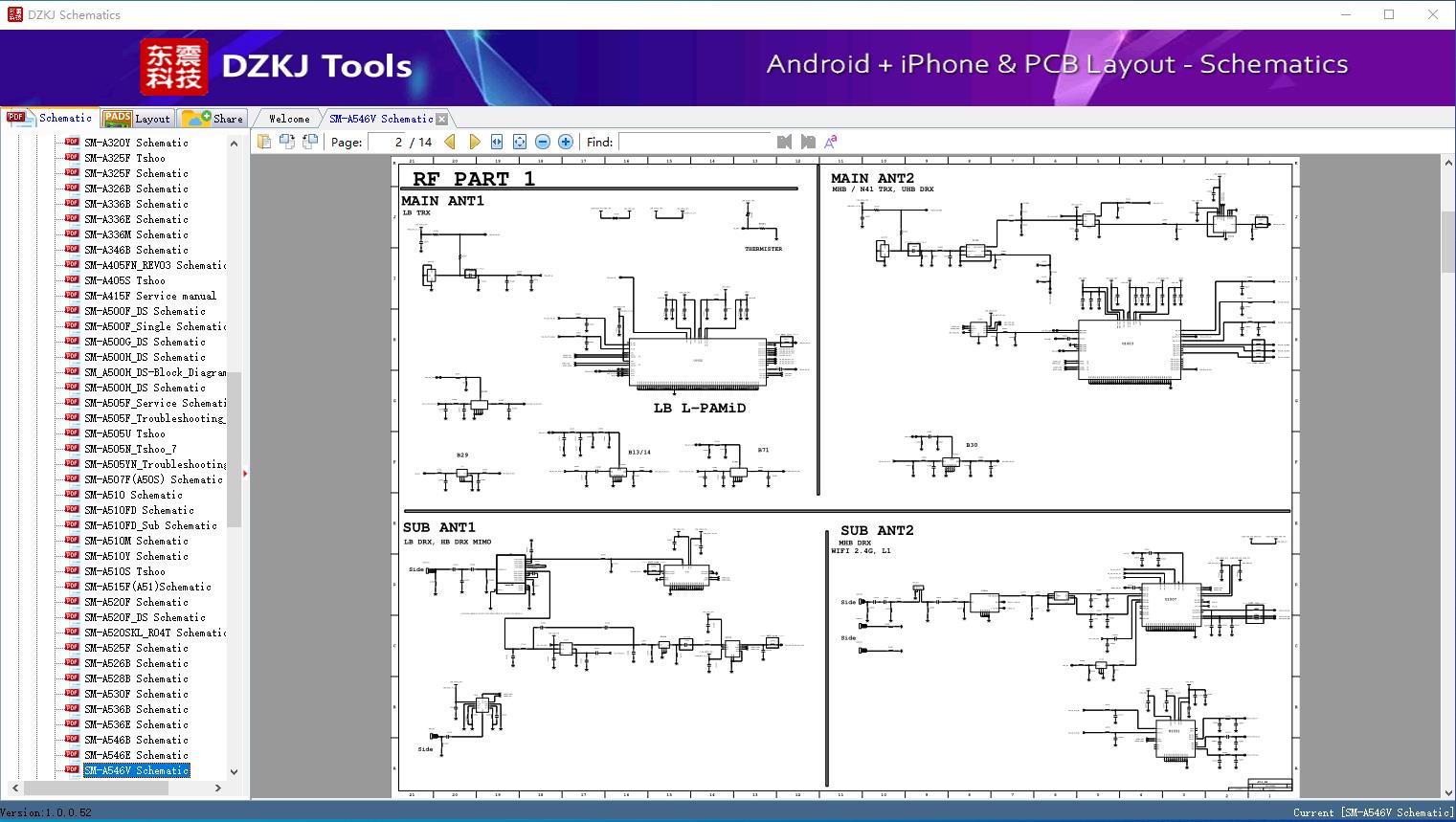Screen dimensions: 1456x822
Task: Click PDF icon beside SM-A520F Schematic
Action: pyautogui.click(x=72, y=601)
